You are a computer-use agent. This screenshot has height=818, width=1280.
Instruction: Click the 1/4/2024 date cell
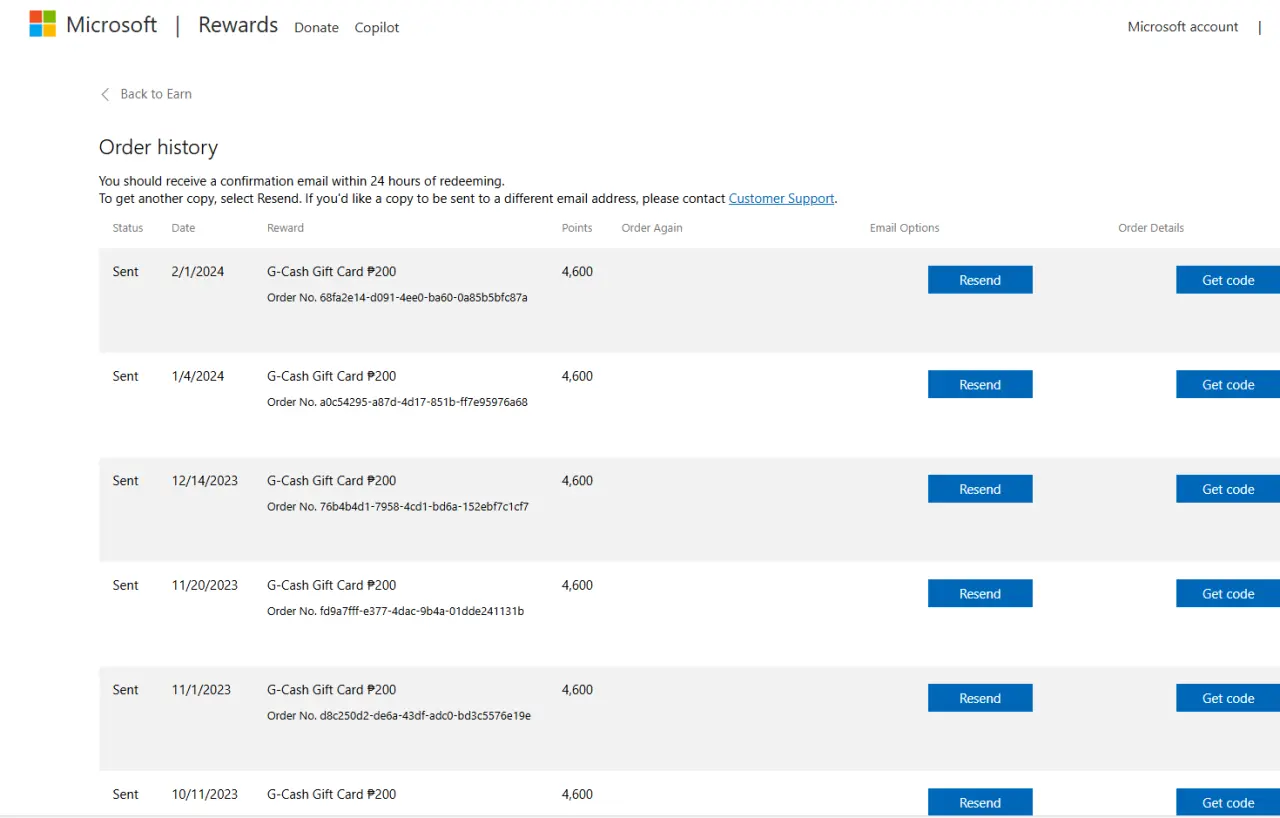point(198,377)
